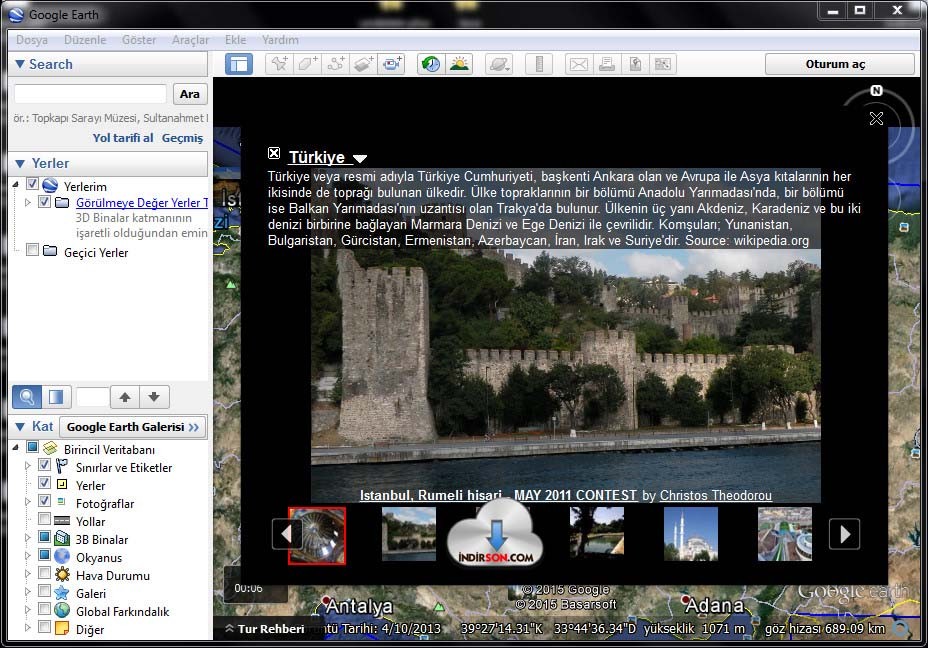
Task: Show sunlight across the landscape
Action: pos(459,64)
